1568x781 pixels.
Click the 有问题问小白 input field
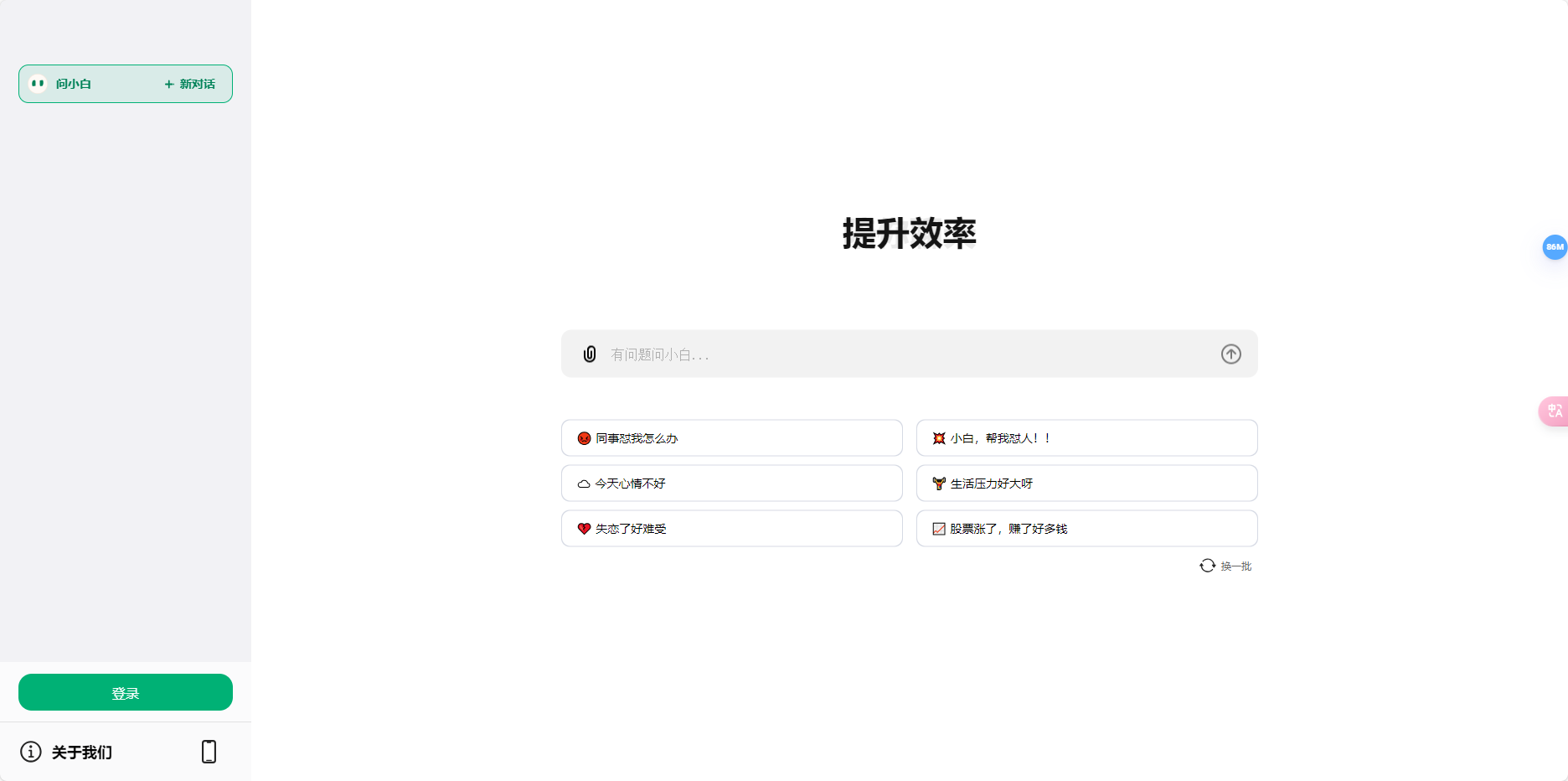click(x=838, y=354)
